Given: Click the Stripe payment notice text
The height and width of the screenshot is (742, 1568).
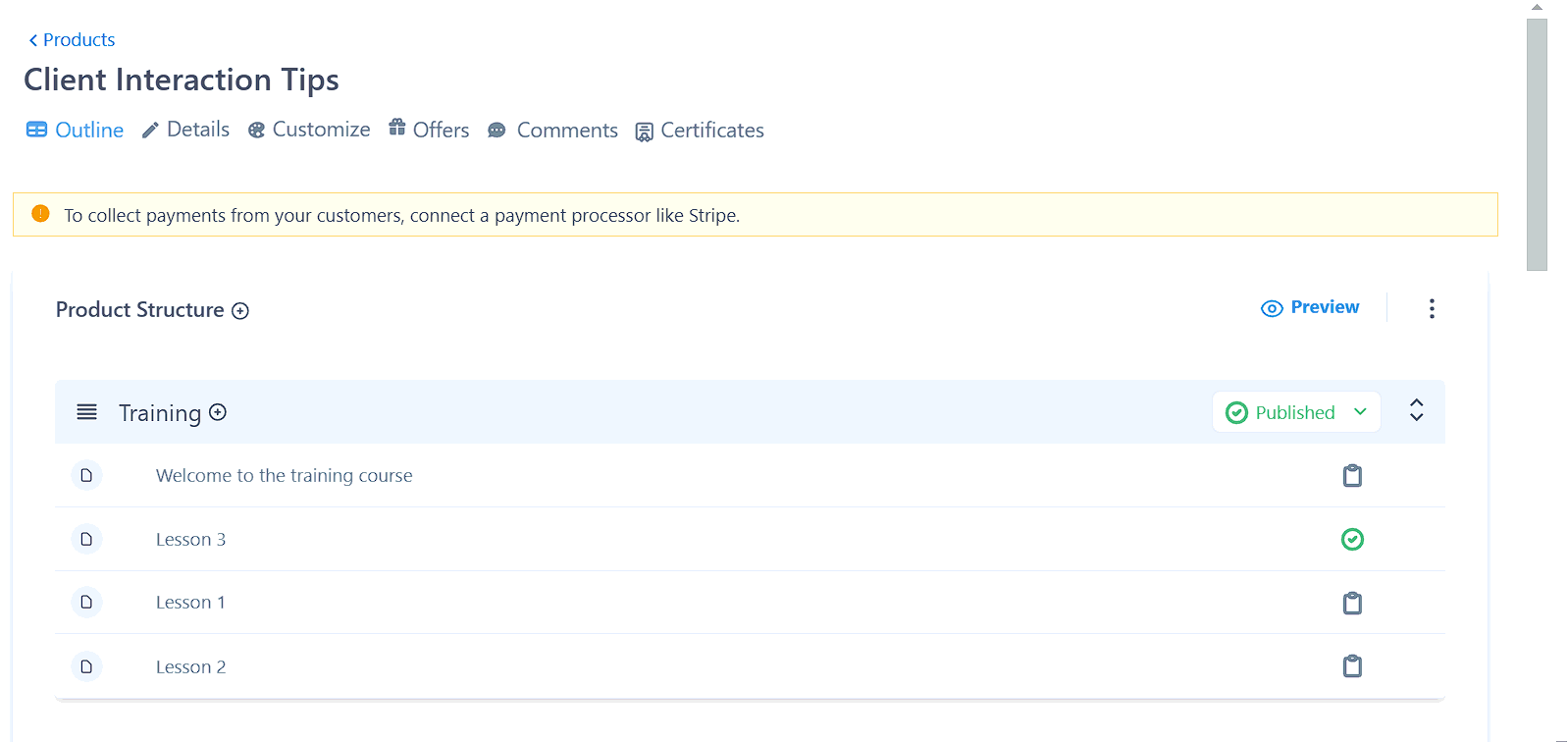Looking at the screenshot, I should (x=402, y=215).
